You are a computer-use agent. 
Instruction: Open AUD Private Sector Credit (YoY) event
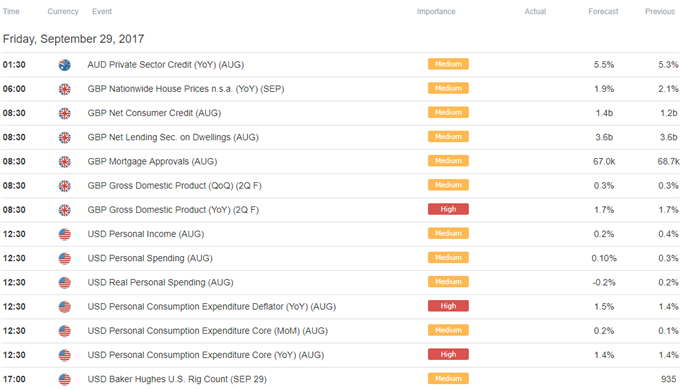pyautogui.click(x=166, y=65)
